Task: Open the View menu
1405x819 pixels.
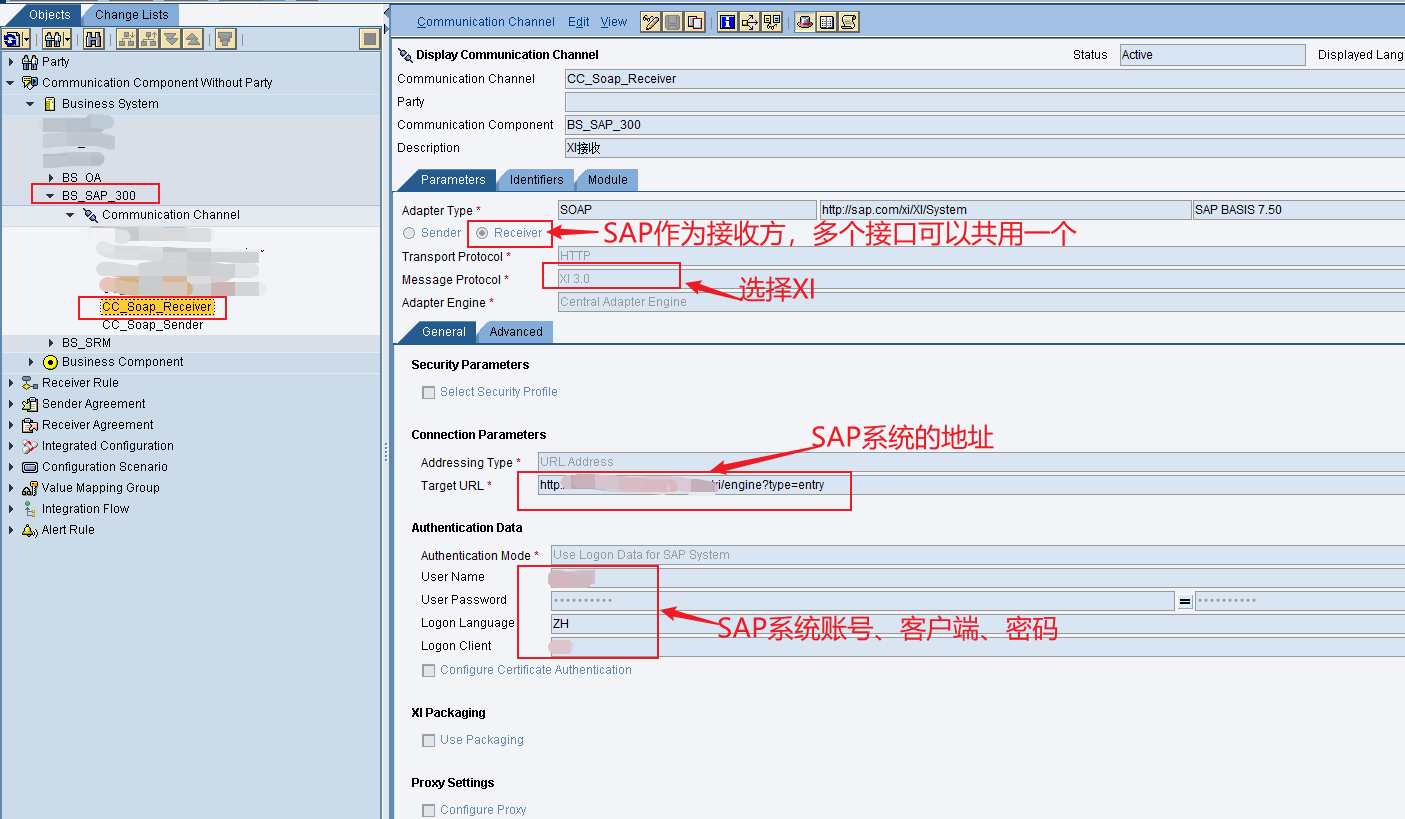Action: pyautogui.click(x=614, y=22)
